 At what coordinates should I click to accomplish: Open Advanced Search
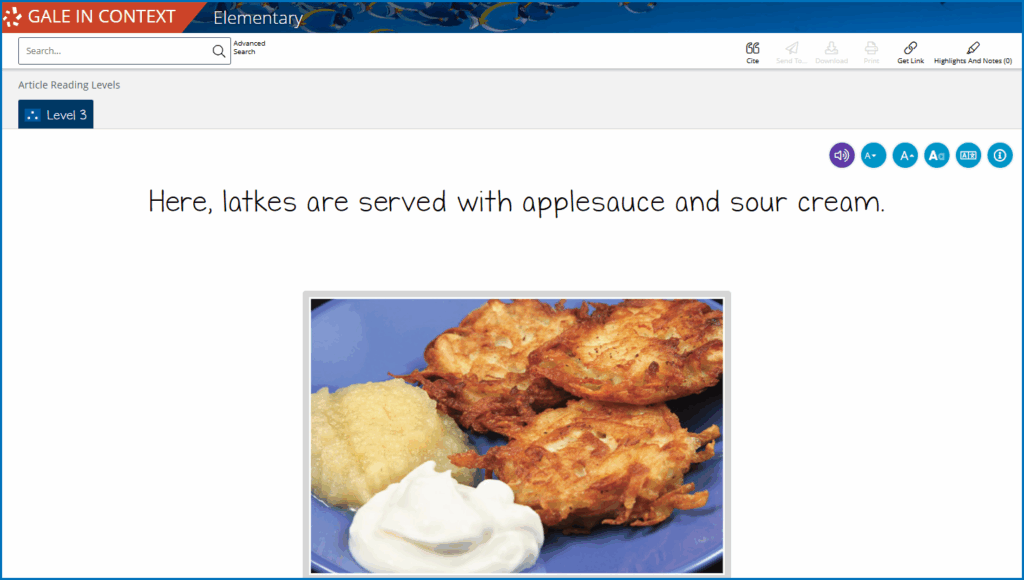pyautogui.click(x=249, y=47)
